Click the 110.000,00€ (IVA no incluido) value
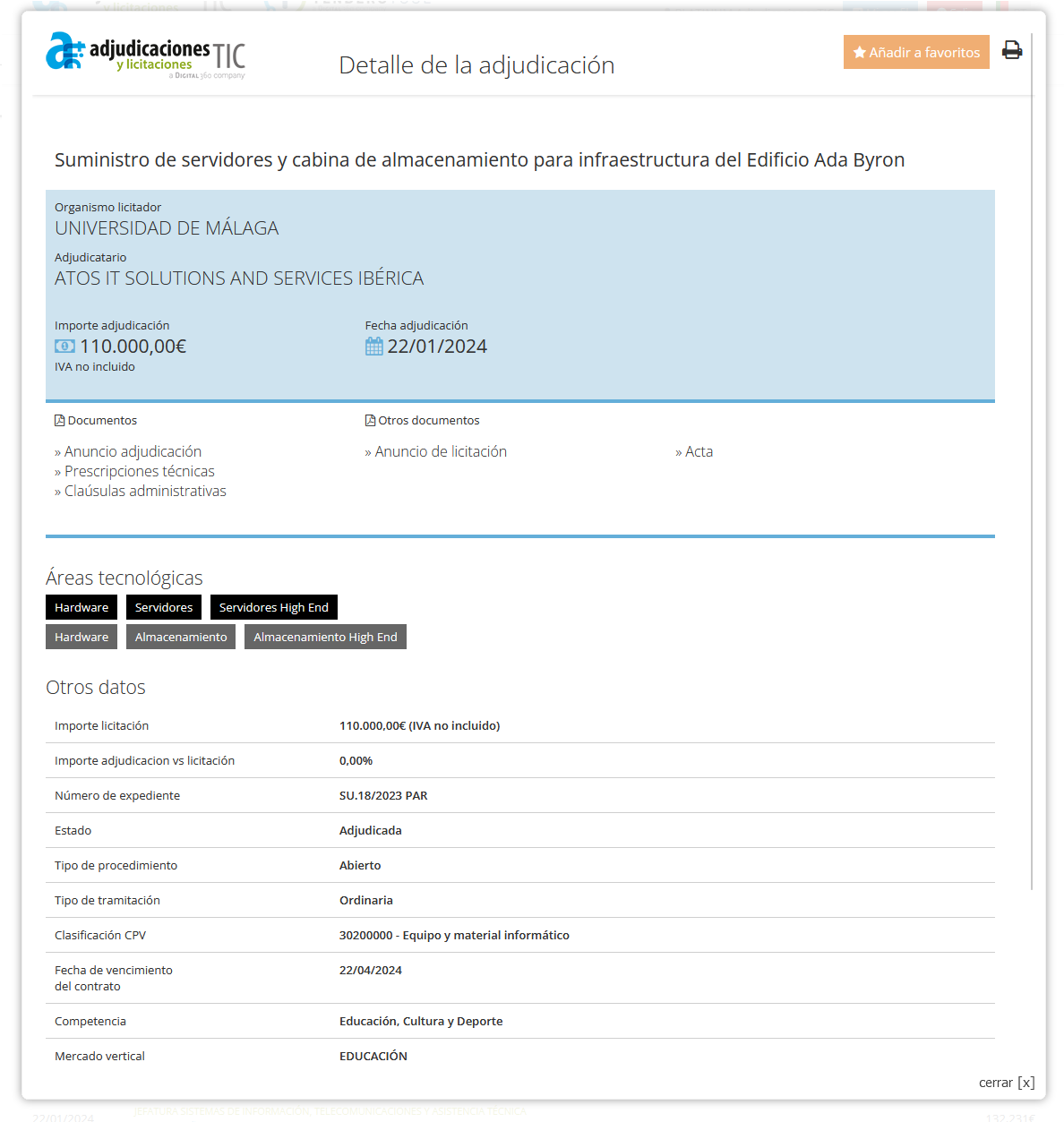Viewport: 1064px width, 1122px height. click(419, 725)
